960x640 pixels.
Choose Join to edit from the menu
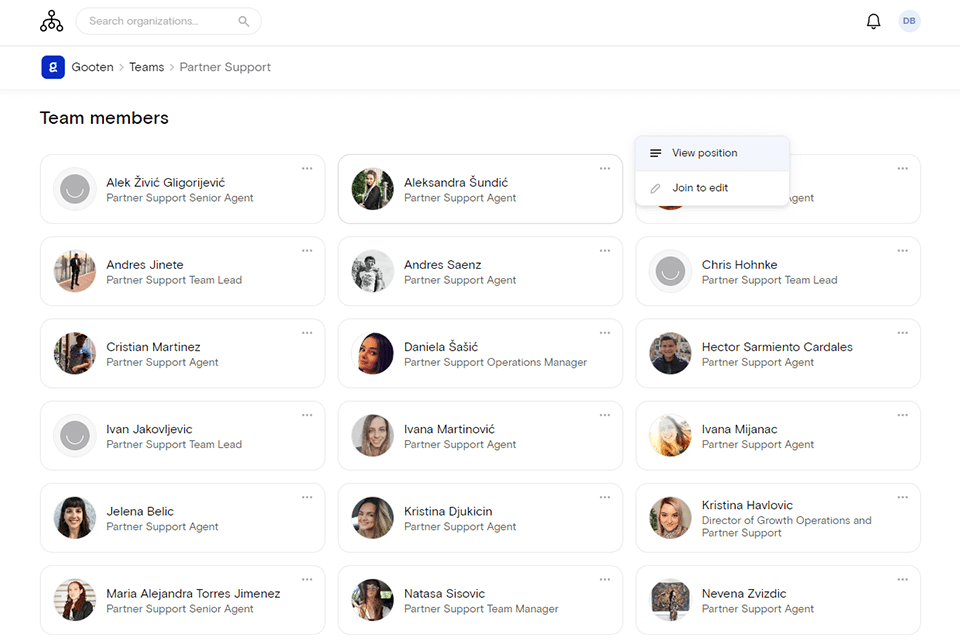click(712, 188)
